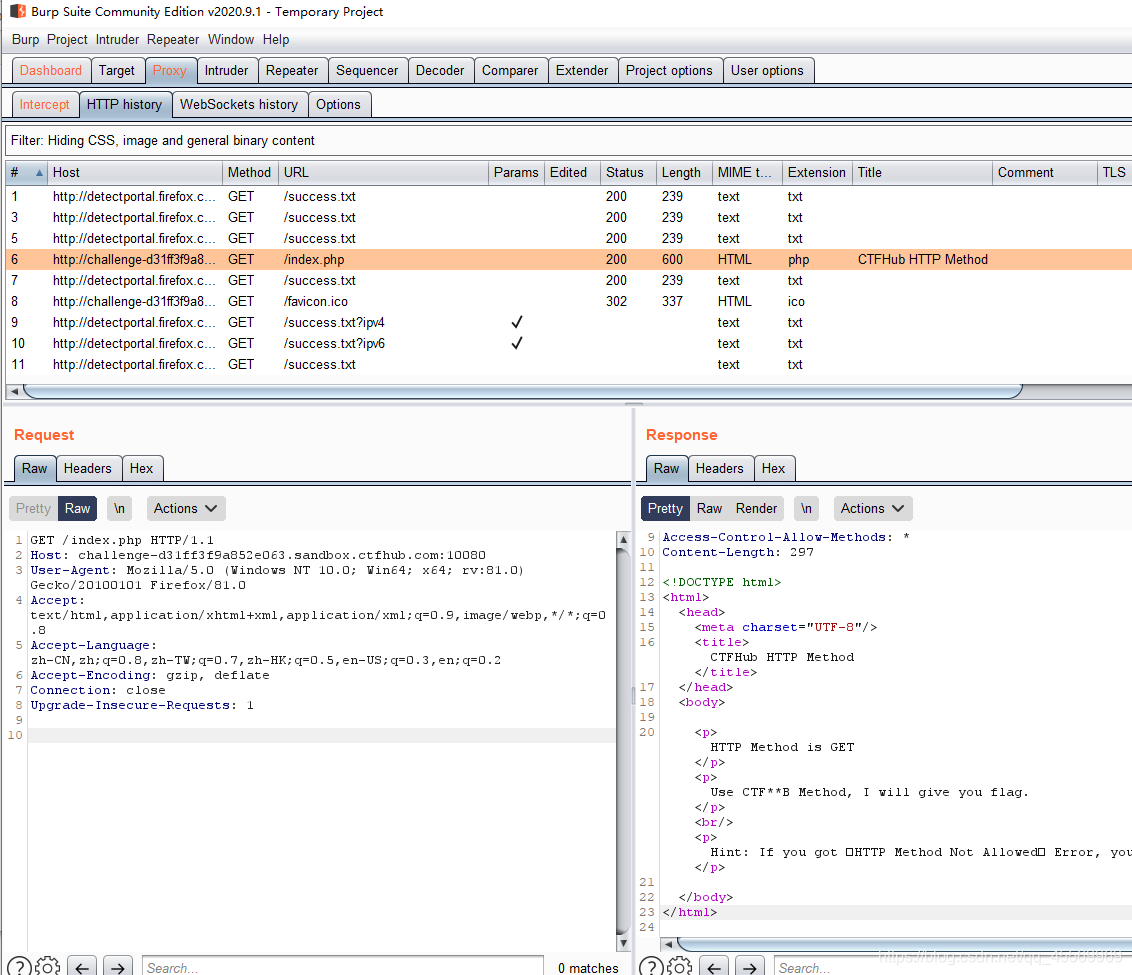Go to previous match in Response search
Image resolution: width=1132 pixels, height=975 pixels.
click(714, 967)
